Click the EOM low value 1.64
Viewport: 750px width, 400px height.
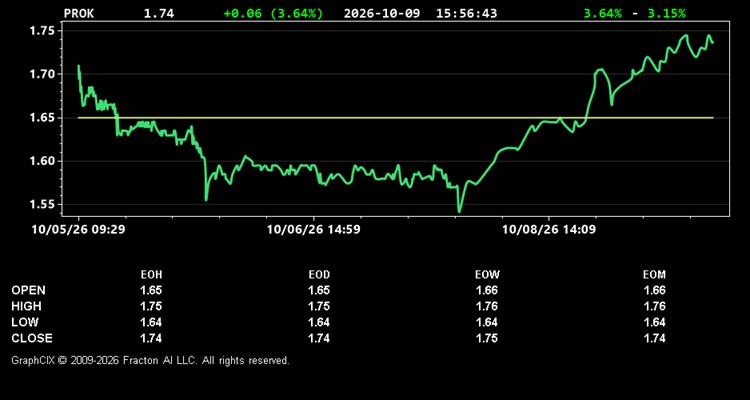point(654,322)
